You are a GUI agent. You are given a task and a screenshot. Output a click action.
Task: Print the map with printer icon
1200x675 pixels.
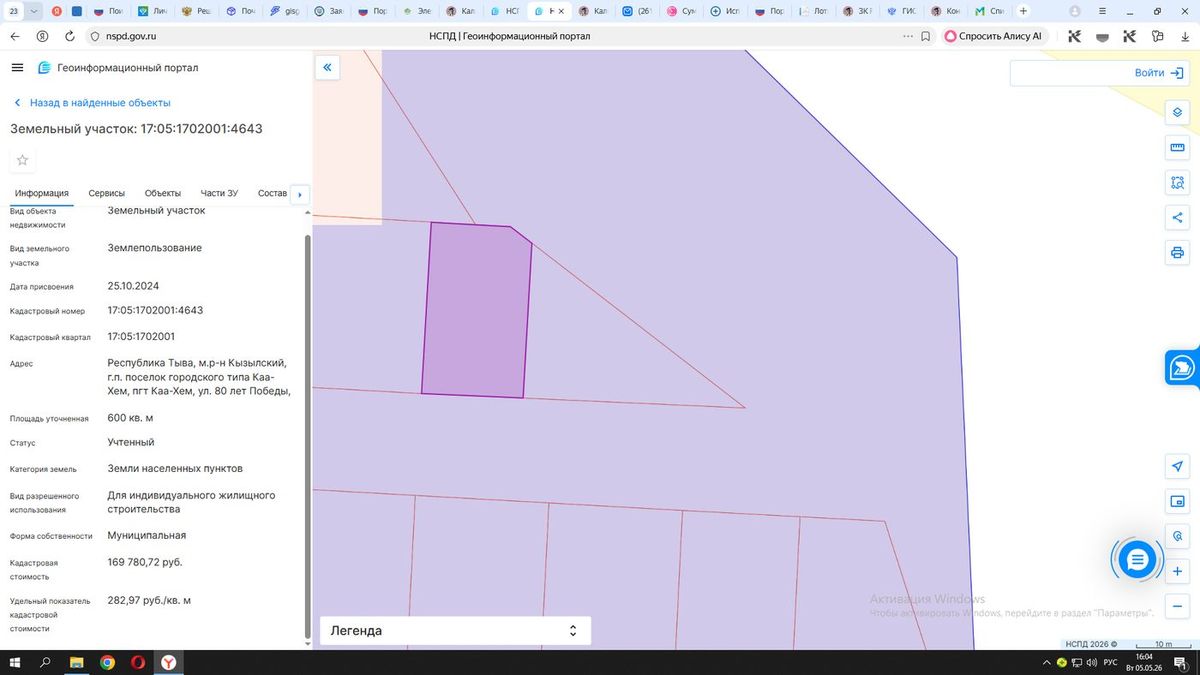[x=1177, y=252]
